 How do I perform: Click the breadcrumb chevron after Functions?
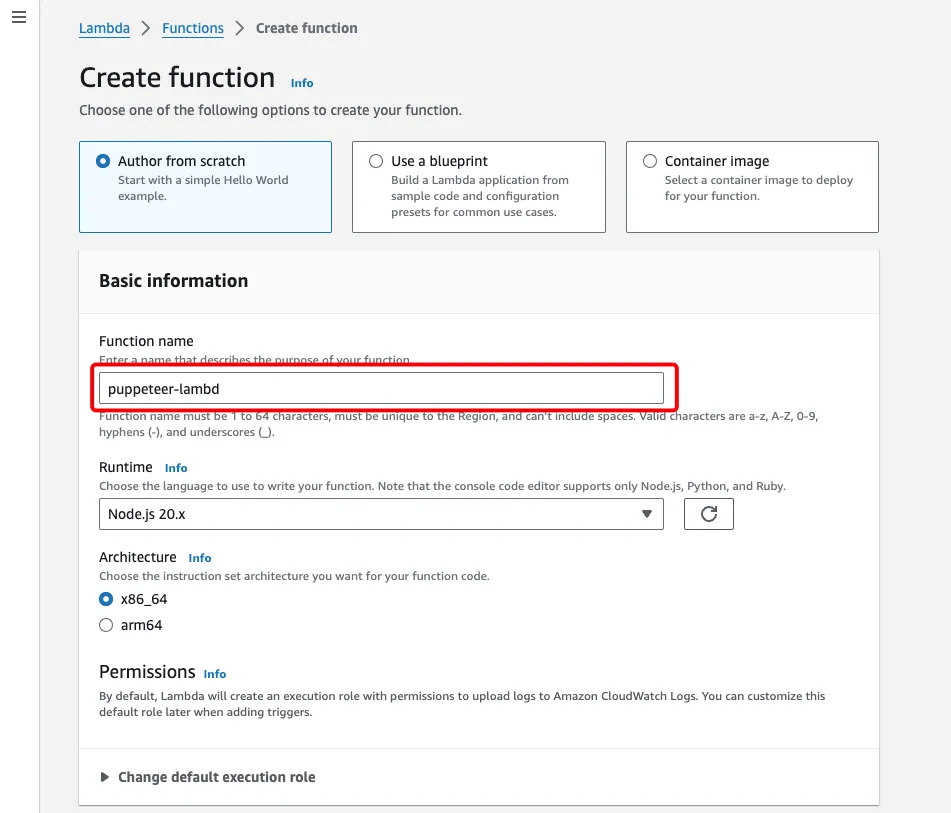240,28
